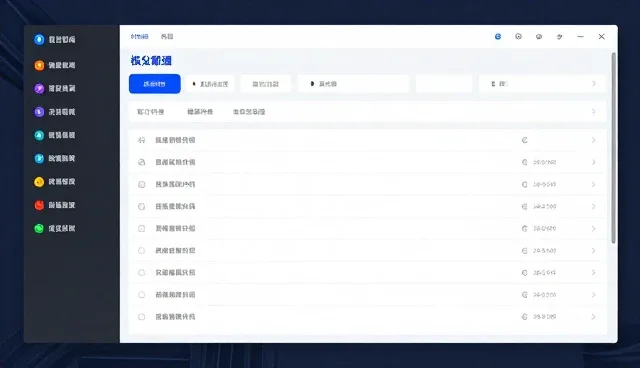Image resolution: width=640 pixels, height=368 pixels.
Task: Expand the eighth list row via its chevron
Action: 594,295
